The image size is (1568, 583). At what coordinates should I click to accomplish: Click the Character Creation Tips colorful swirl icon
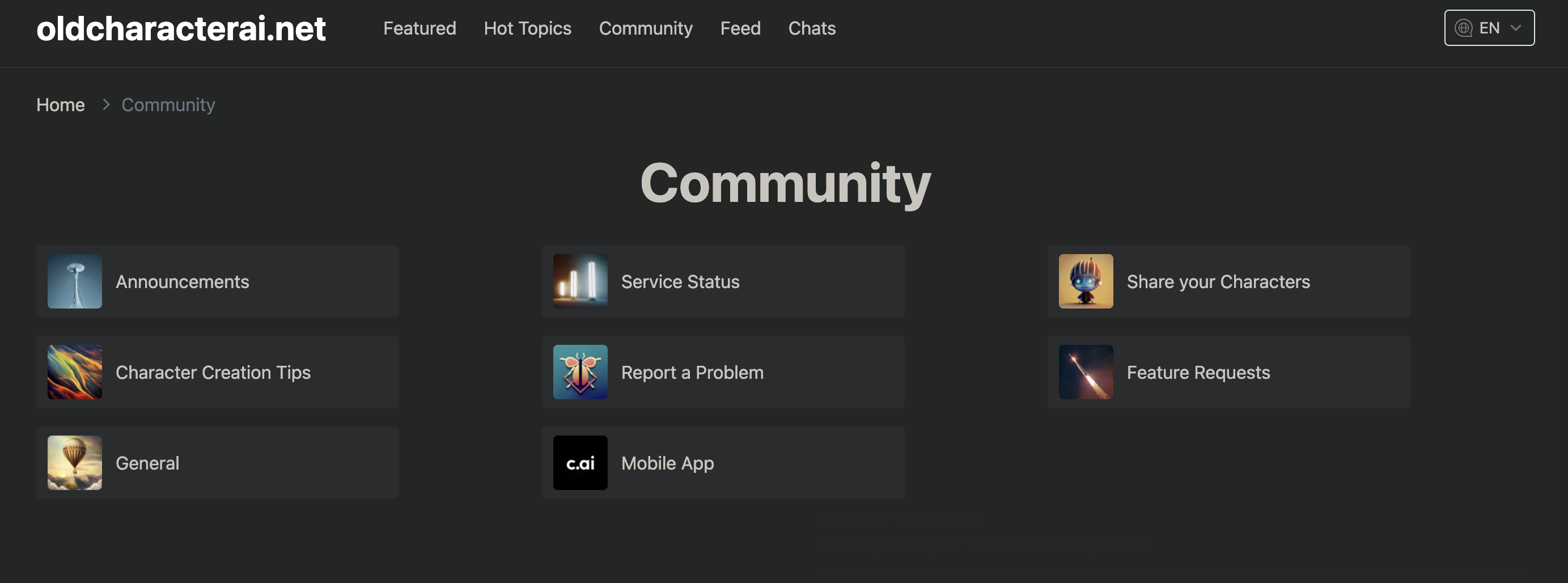pyautogui.click(x=75, y=372)
